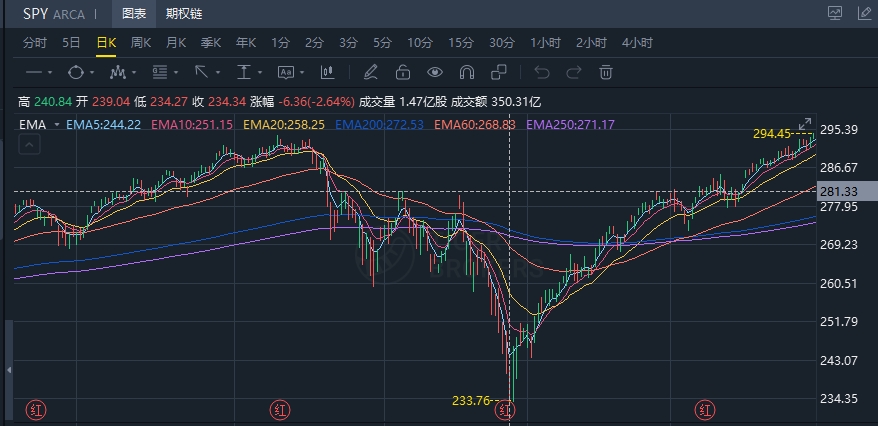Undo the last drawing action
The height and width of the screenshot is (426, 878).
pos(541,72)
